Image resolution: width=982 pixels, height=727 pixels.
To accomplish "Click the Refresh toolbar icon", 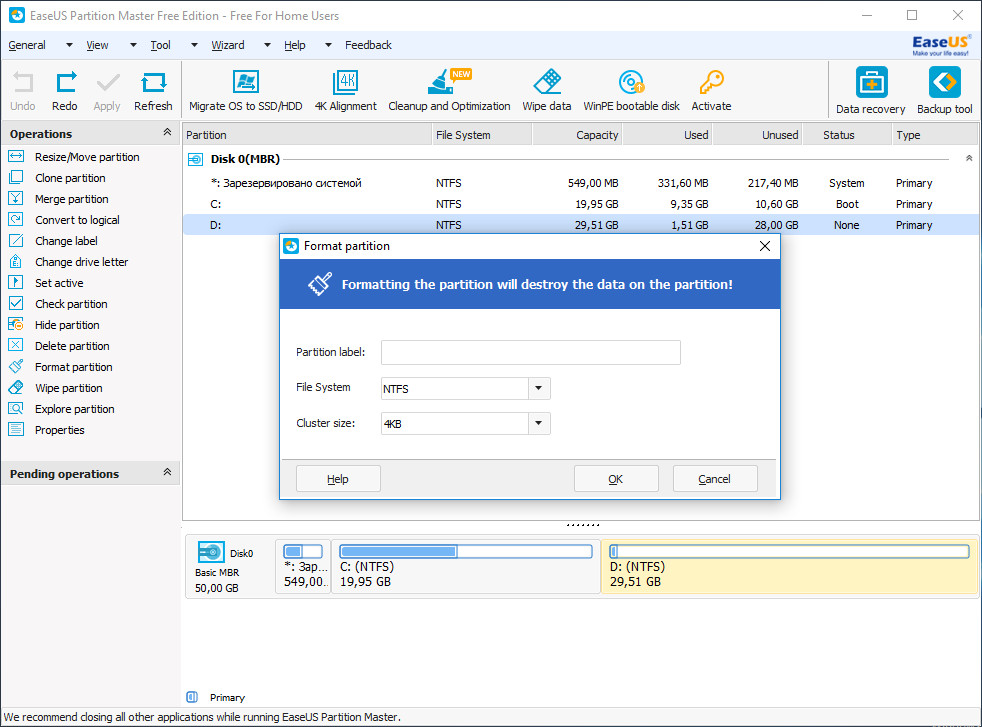I will (153, 83).
